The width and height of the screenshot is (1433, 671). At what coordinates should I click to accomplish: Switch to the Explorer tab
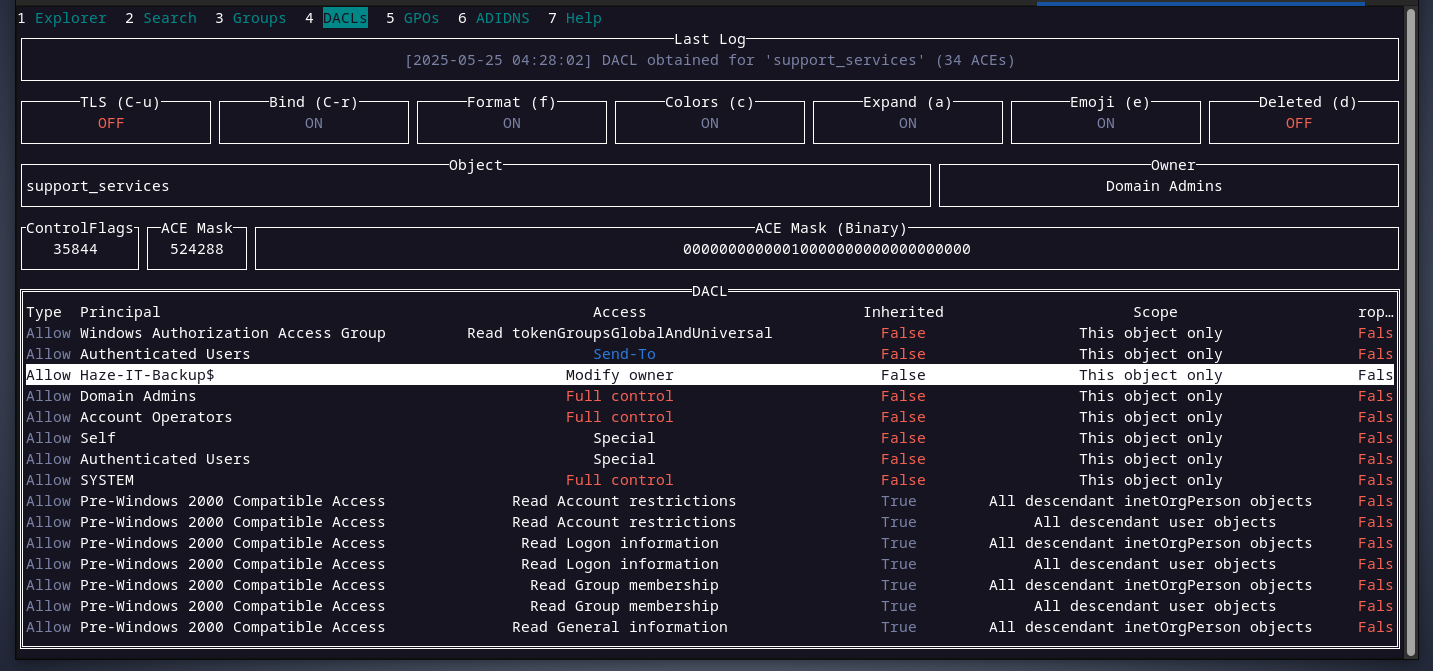click(70, 18)
